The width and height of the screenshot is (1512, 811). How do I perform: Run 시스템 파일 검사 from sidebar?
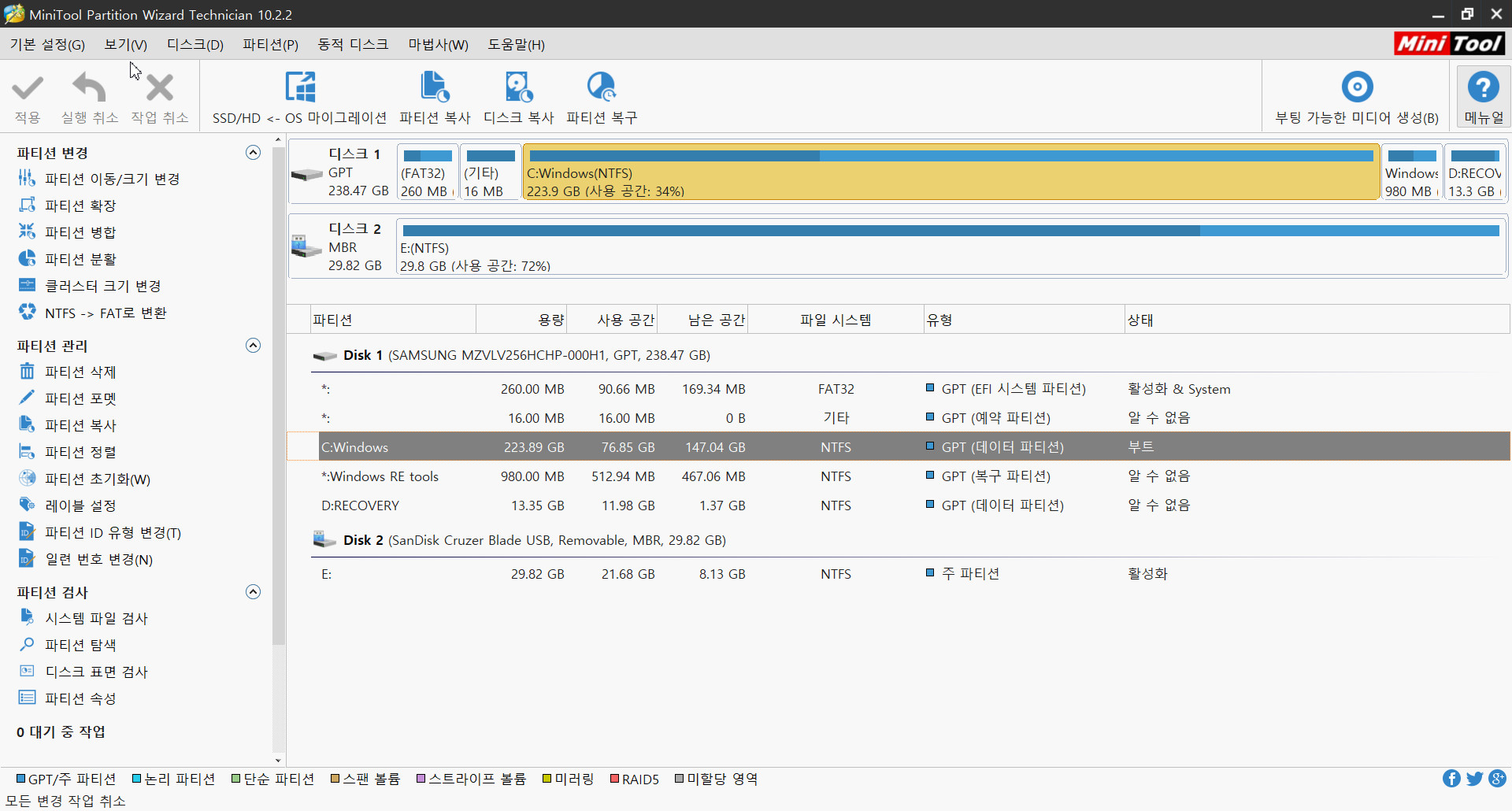pyautogui.click(x=83, y=618)
